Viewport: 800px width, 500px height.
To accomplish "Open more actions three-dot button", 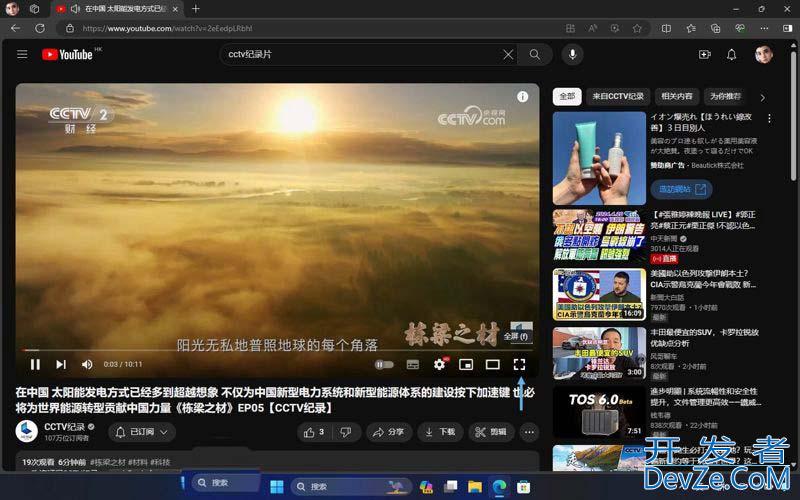I will (530, 432).
